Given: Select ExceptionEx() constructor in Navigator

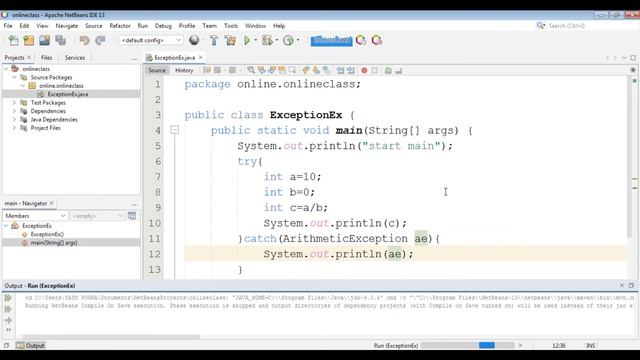Looking at the screenshot, I should 47,234.
